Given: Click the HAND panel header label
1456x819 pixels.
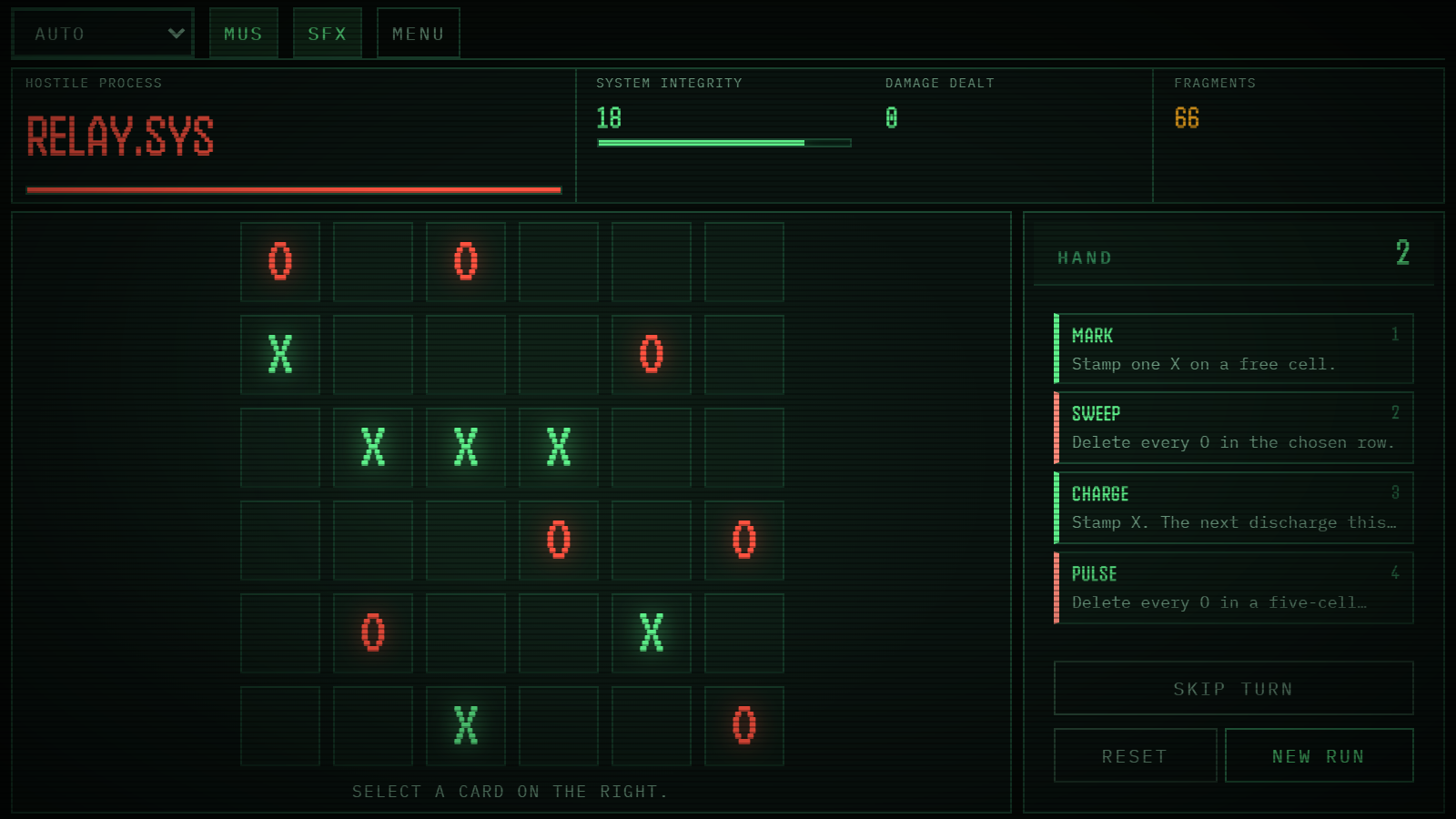Looking at the screenshot, I should 1085,258.
